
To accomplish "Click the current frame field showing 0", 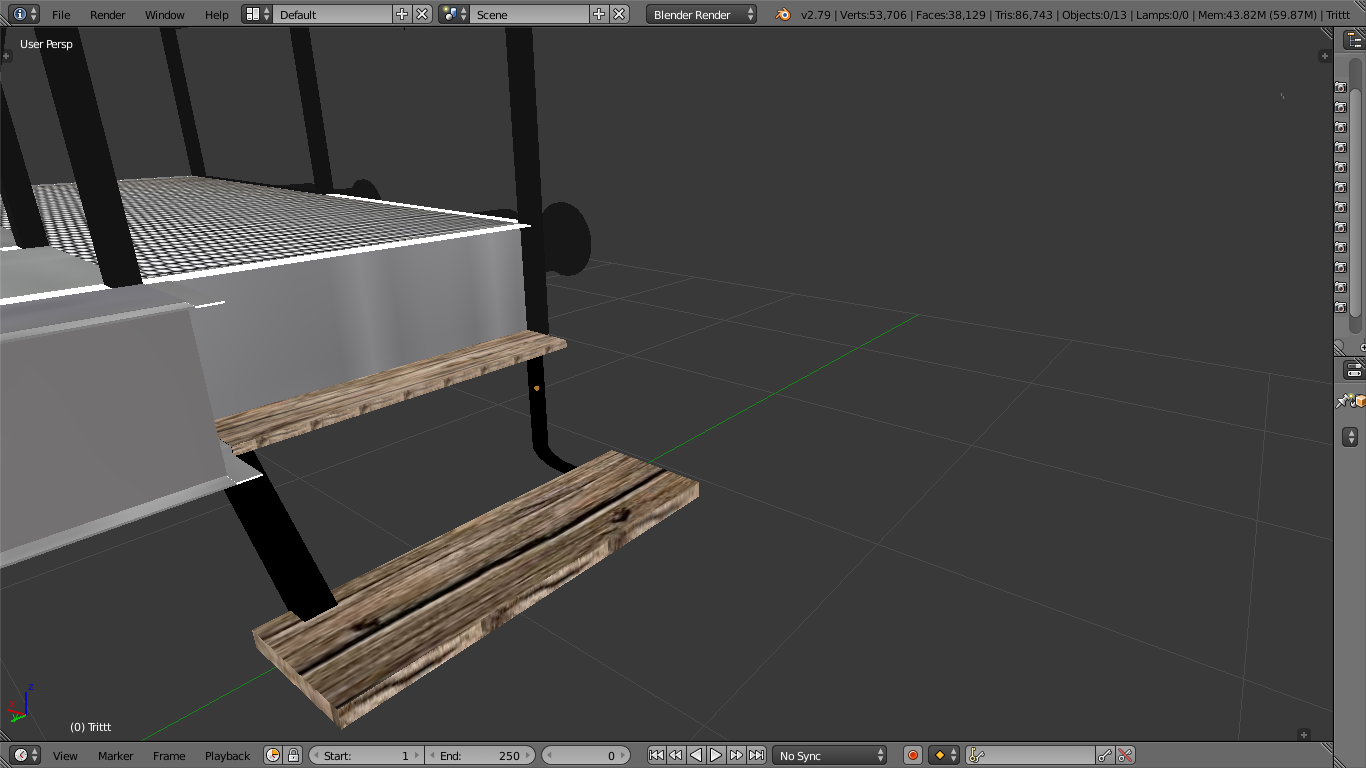I will click(x=587, y=755).
